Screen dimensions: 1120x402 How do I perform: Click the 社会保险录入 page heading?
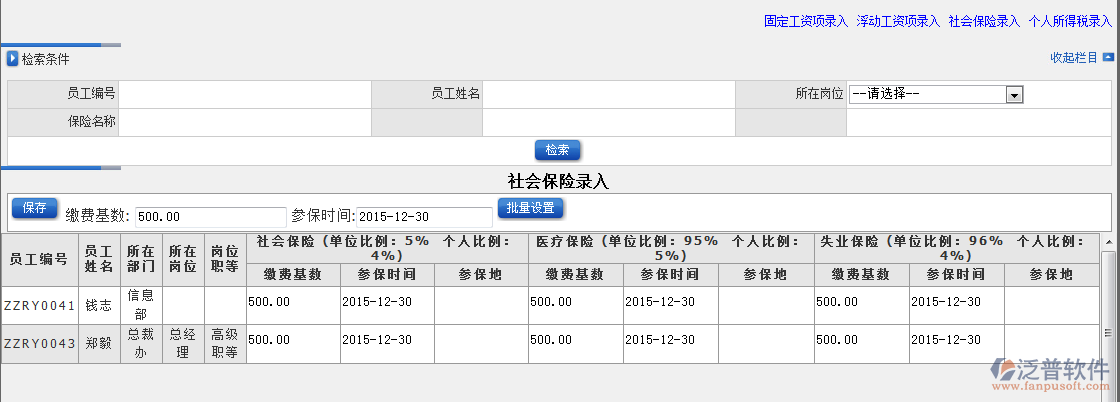pos(558,182)
